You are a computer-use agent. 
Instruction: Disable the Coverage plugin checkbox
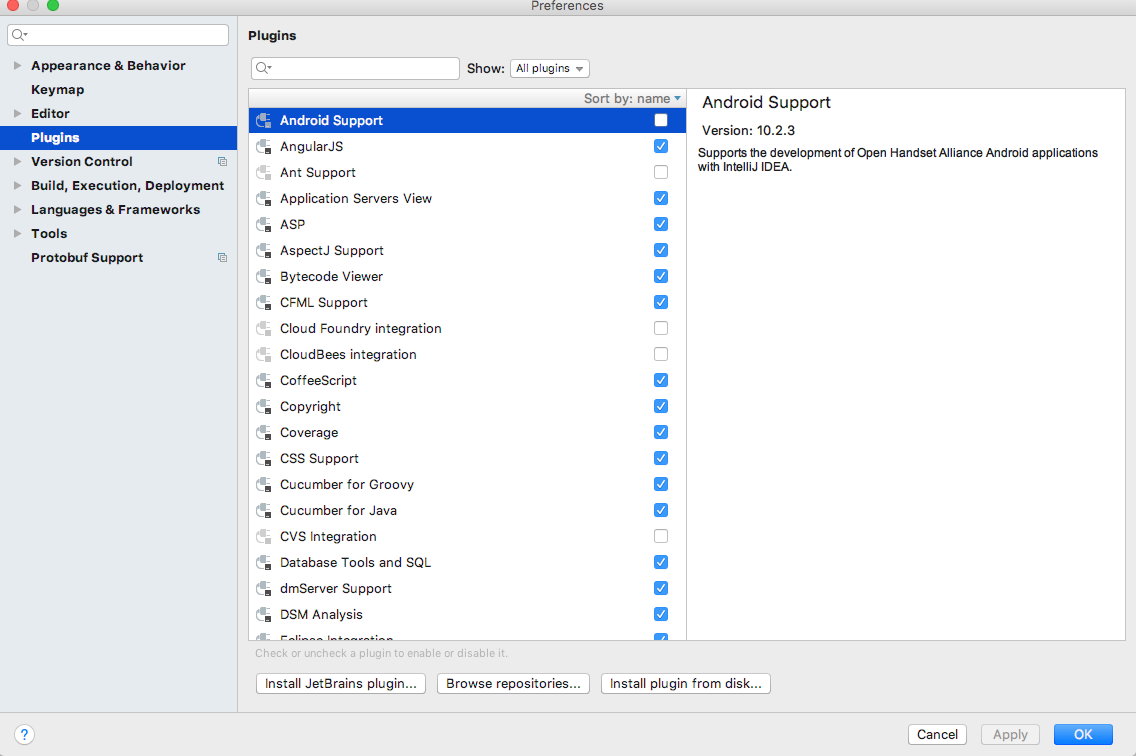point(661,433)
